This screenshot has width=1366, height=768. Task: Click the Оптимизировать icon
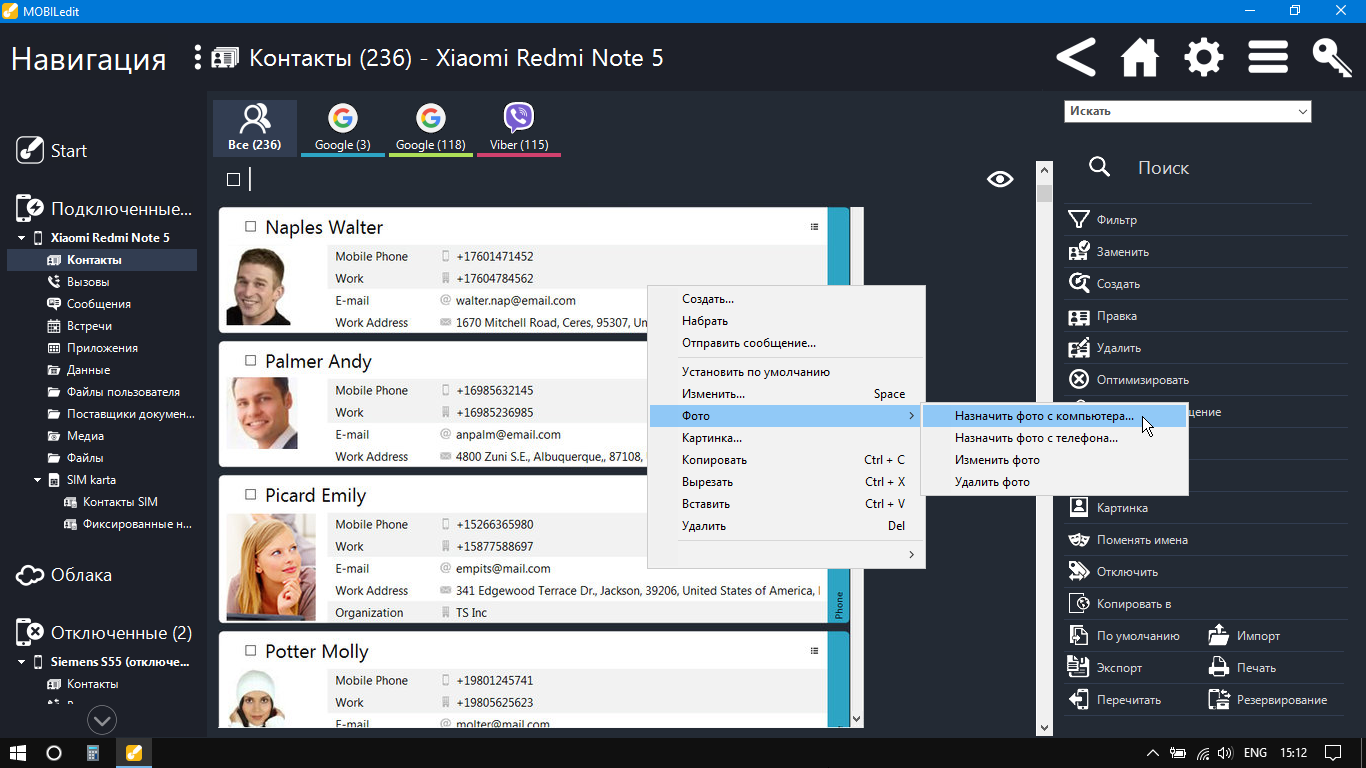(1078, 380)
